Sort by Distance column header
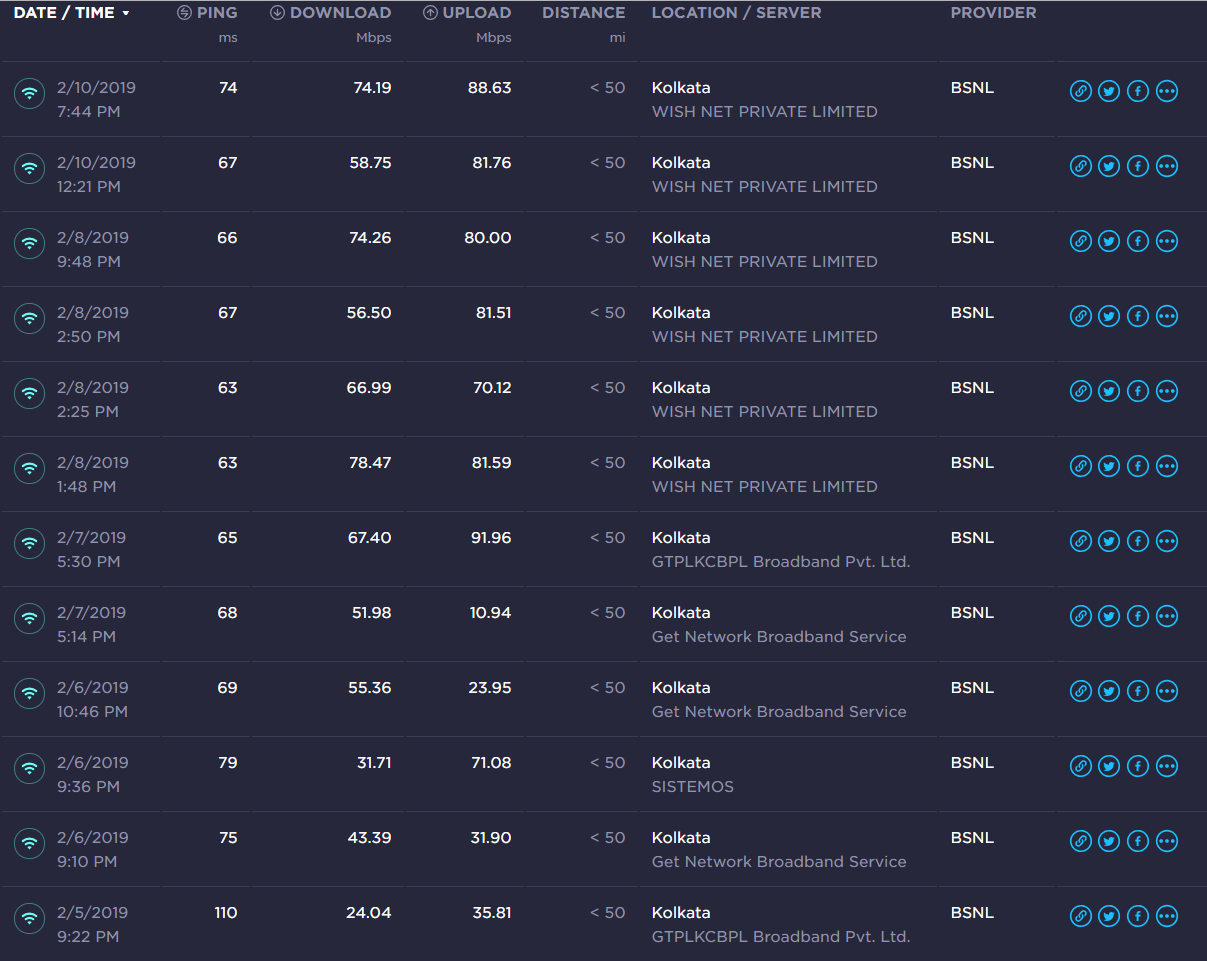 [584, 13]
